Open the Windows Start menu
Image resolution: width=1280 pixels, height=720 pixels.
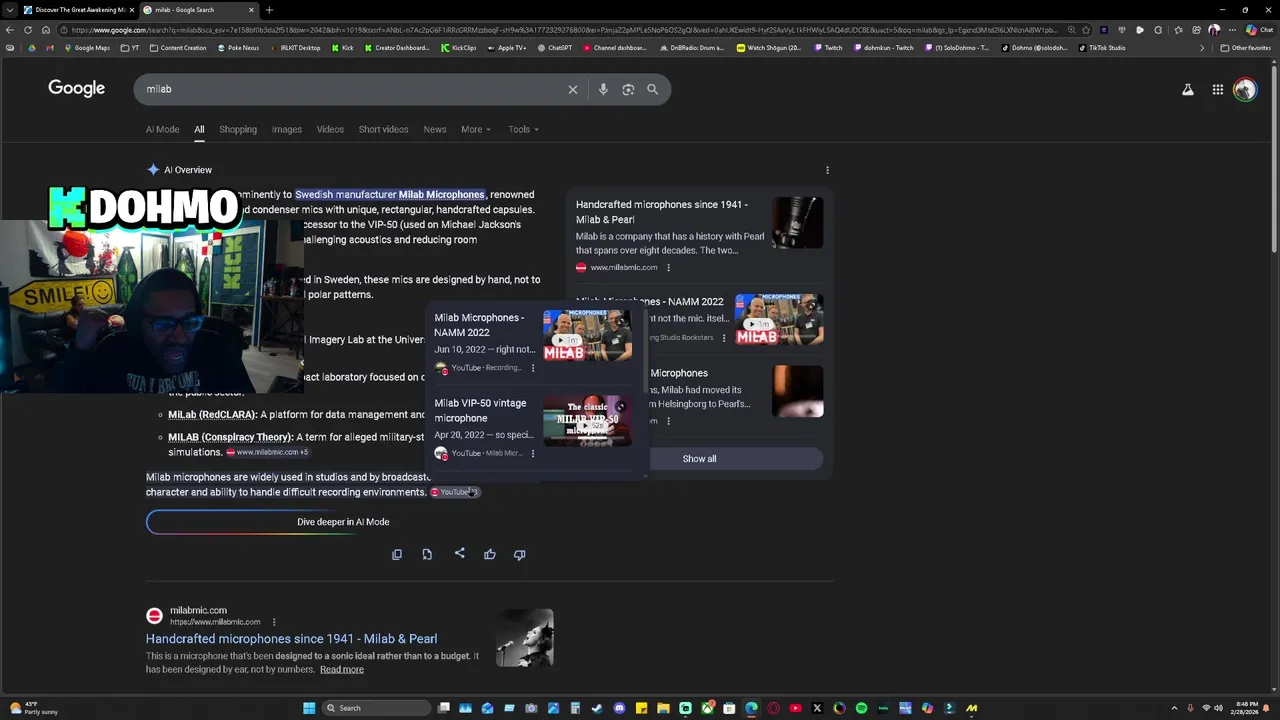pos(309,708)
